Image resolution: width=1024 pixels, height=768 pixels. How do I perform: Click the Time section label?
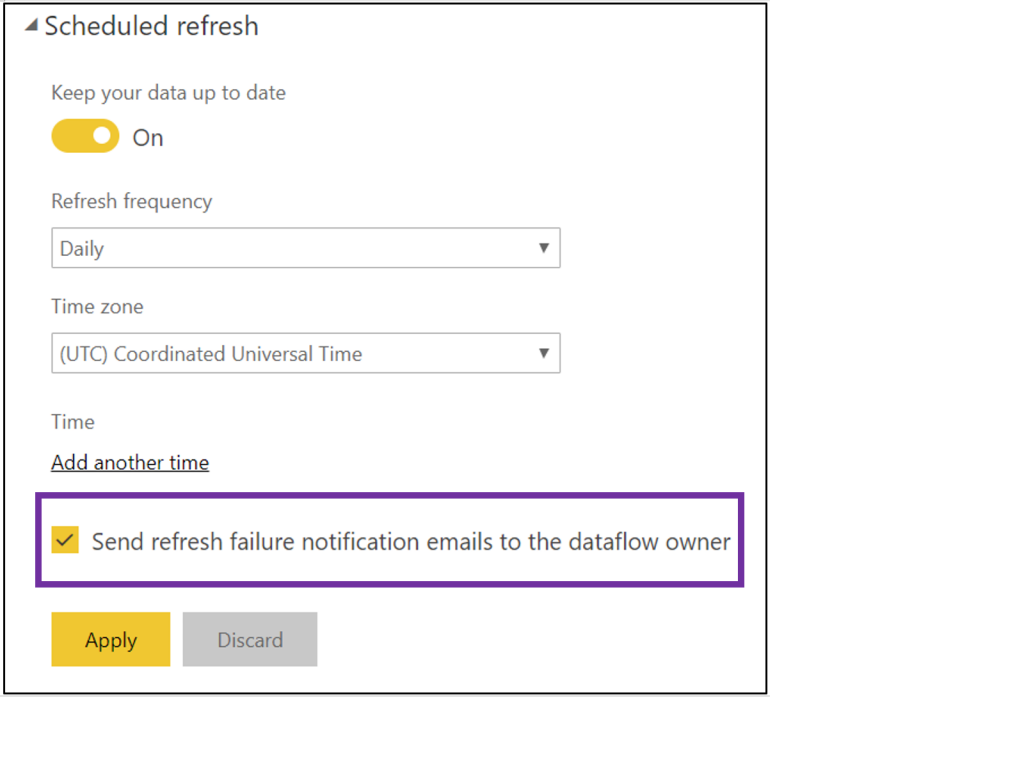(x=73, y=421)
